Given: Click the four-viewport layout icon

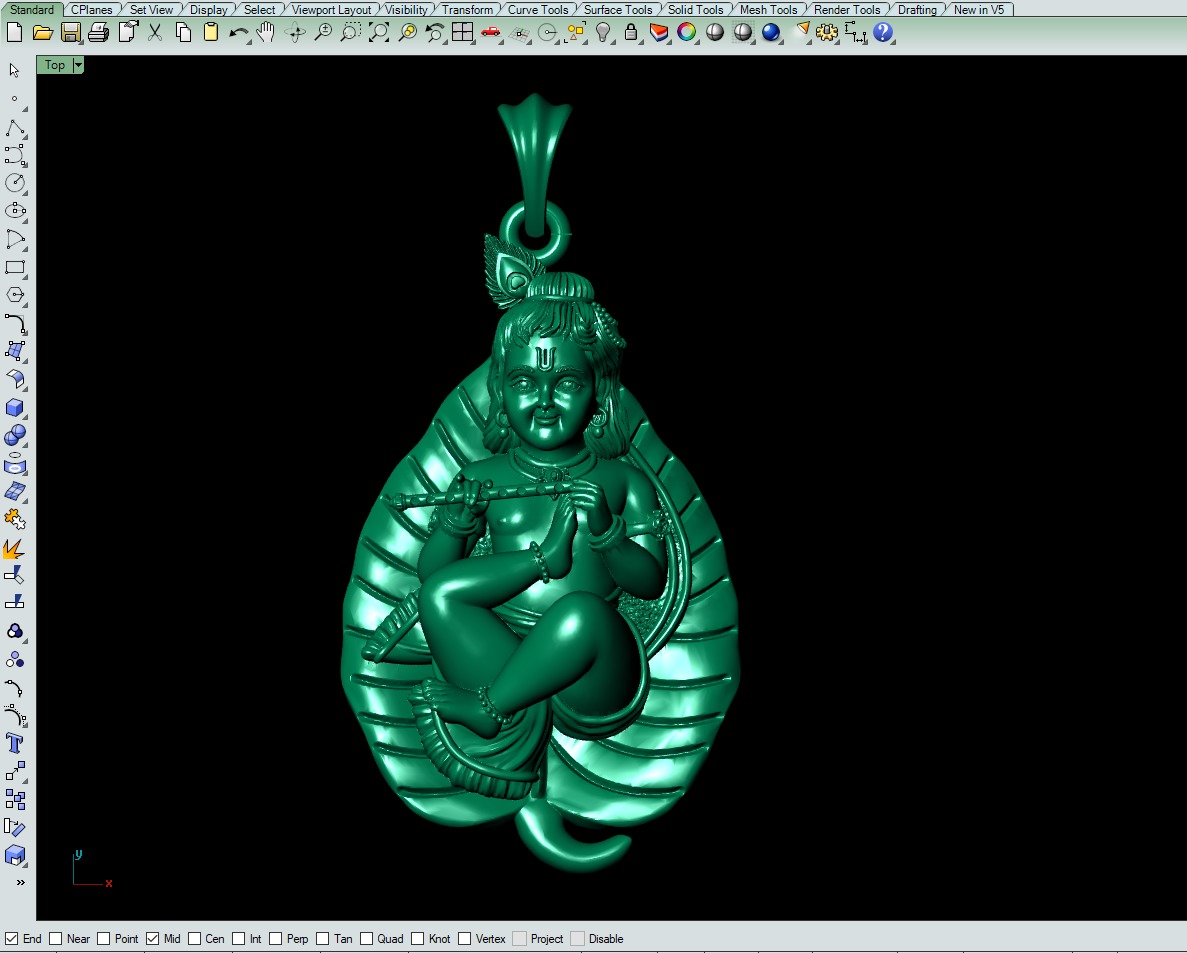Looking at the screenshot, I should click(462, 33).
